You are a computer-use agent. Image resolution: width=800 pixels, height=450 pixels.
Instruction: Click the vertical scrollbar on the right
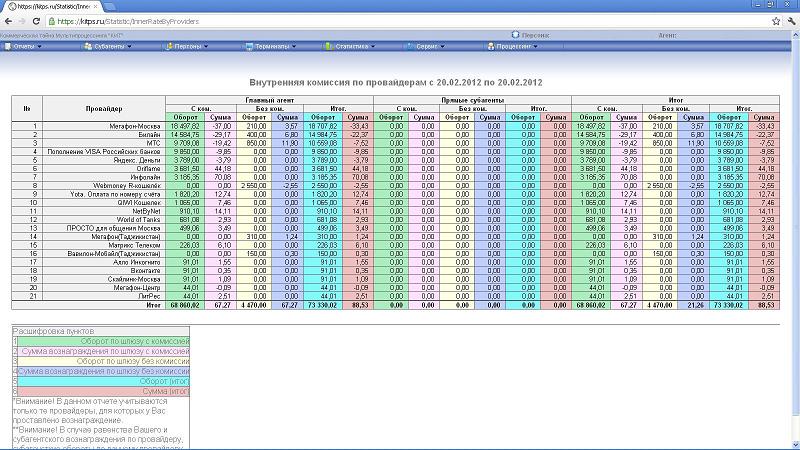click(795, 230)
